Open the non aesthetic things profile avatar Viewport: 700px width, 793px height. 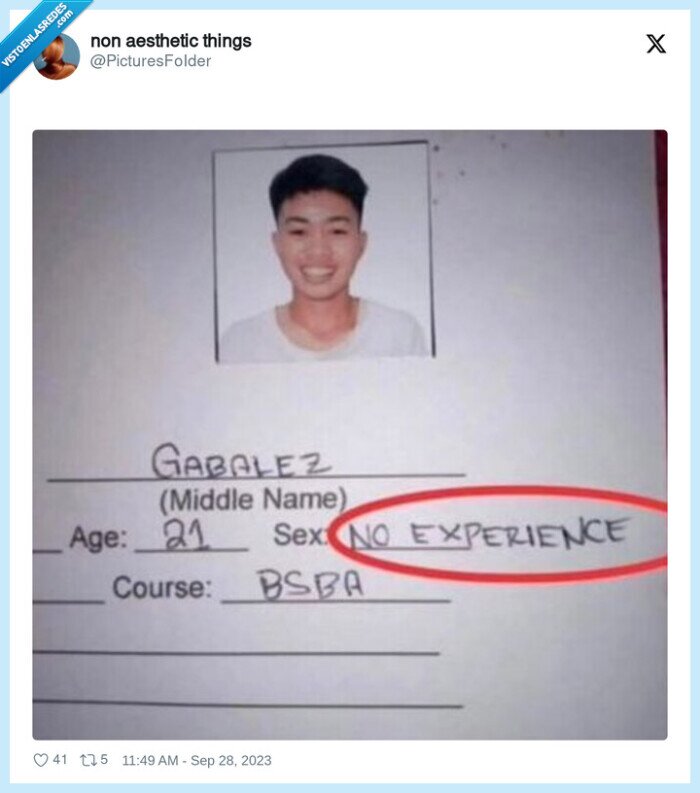pos(57,56)
